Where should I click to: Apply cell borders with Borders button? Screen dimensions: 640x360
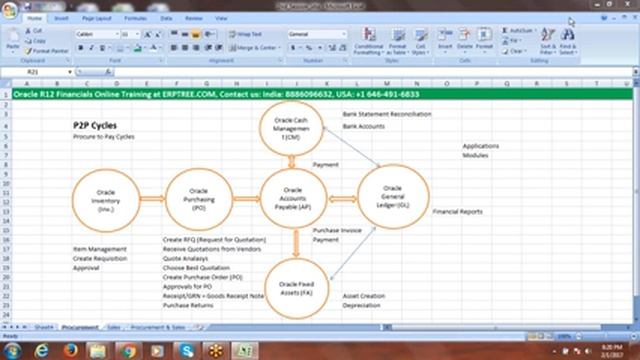pyautogui.click(x=120, y=48)
